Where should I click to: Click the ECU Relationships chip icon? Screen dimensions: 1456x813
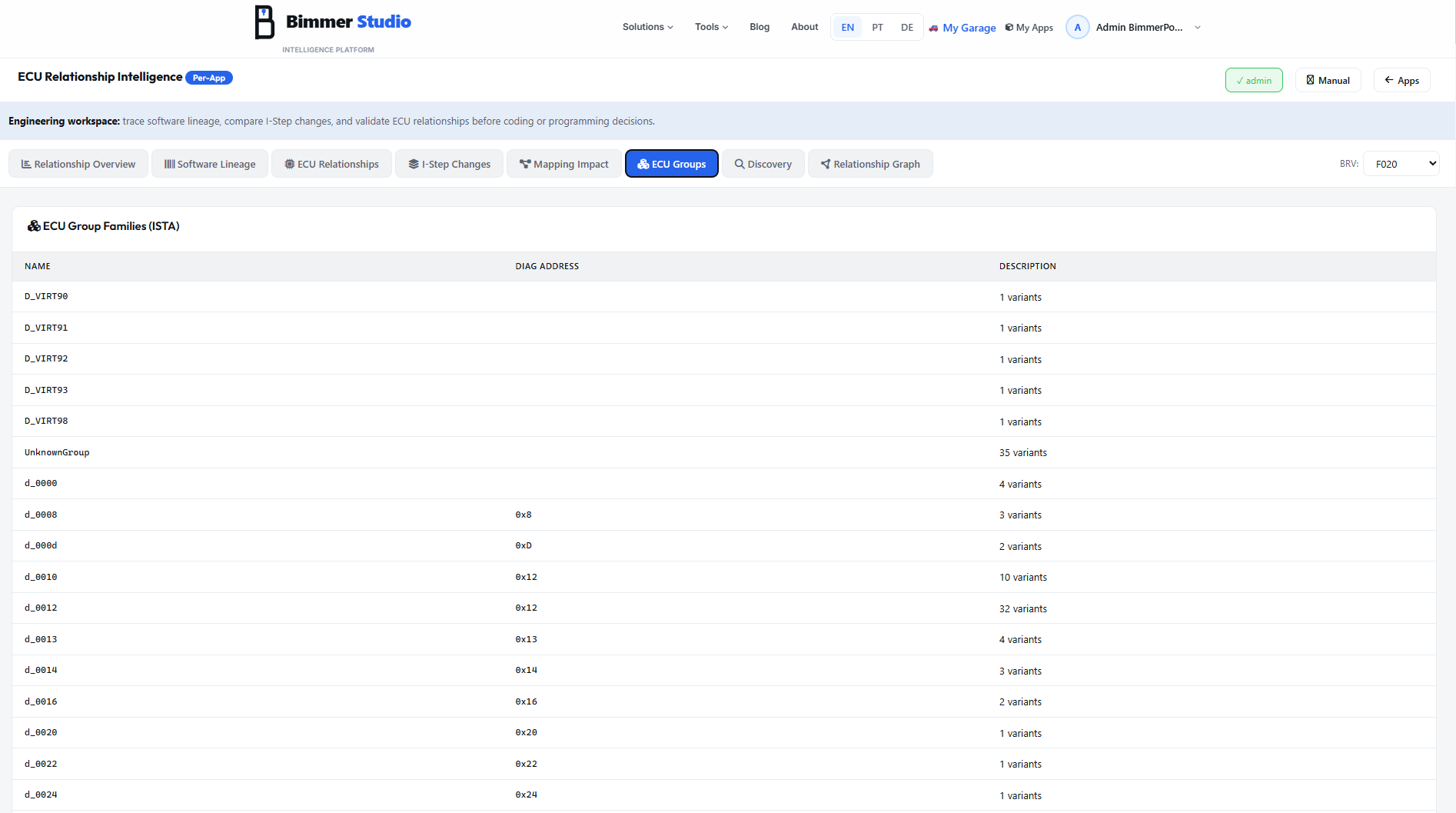point(290,164)
